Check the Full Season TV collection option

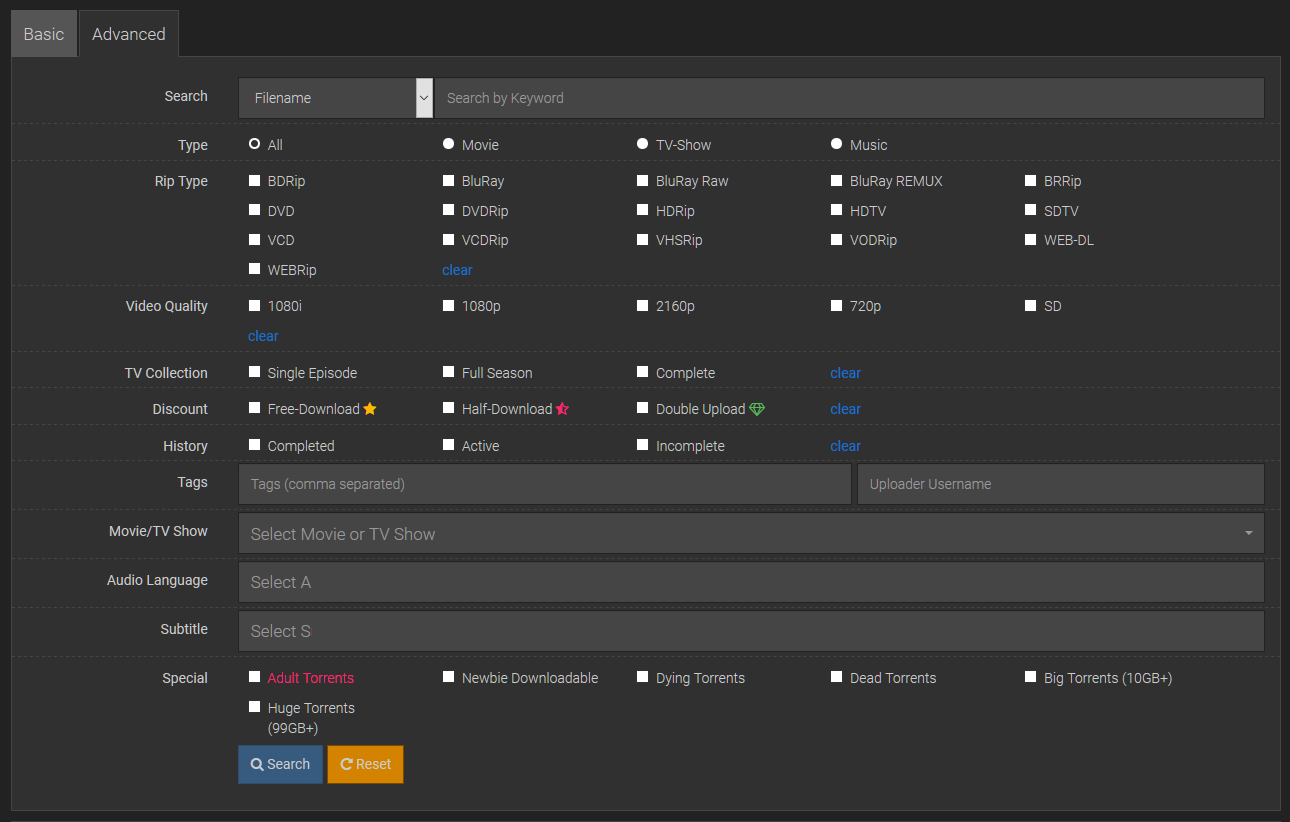pyautogui.click(x=448, y=372)
